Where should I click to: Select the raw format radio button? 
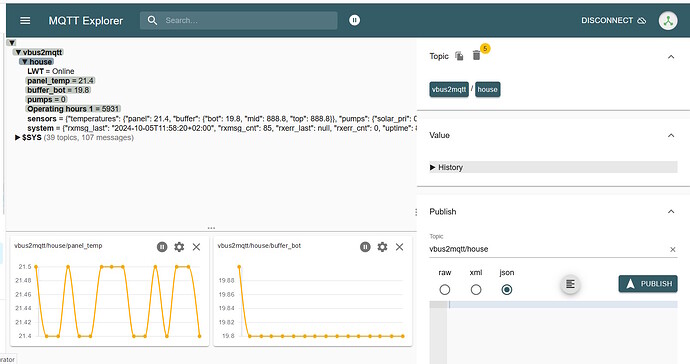(x=444, y=290)
